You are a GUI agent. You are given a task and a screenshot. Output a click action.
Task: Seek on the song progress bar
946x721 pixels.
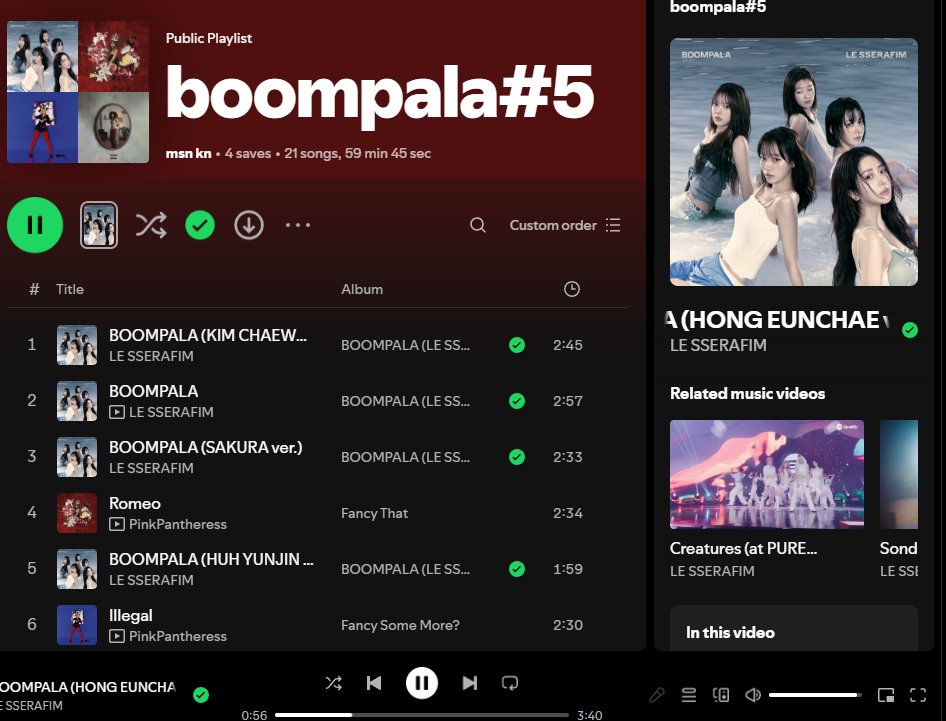point(422,715)
